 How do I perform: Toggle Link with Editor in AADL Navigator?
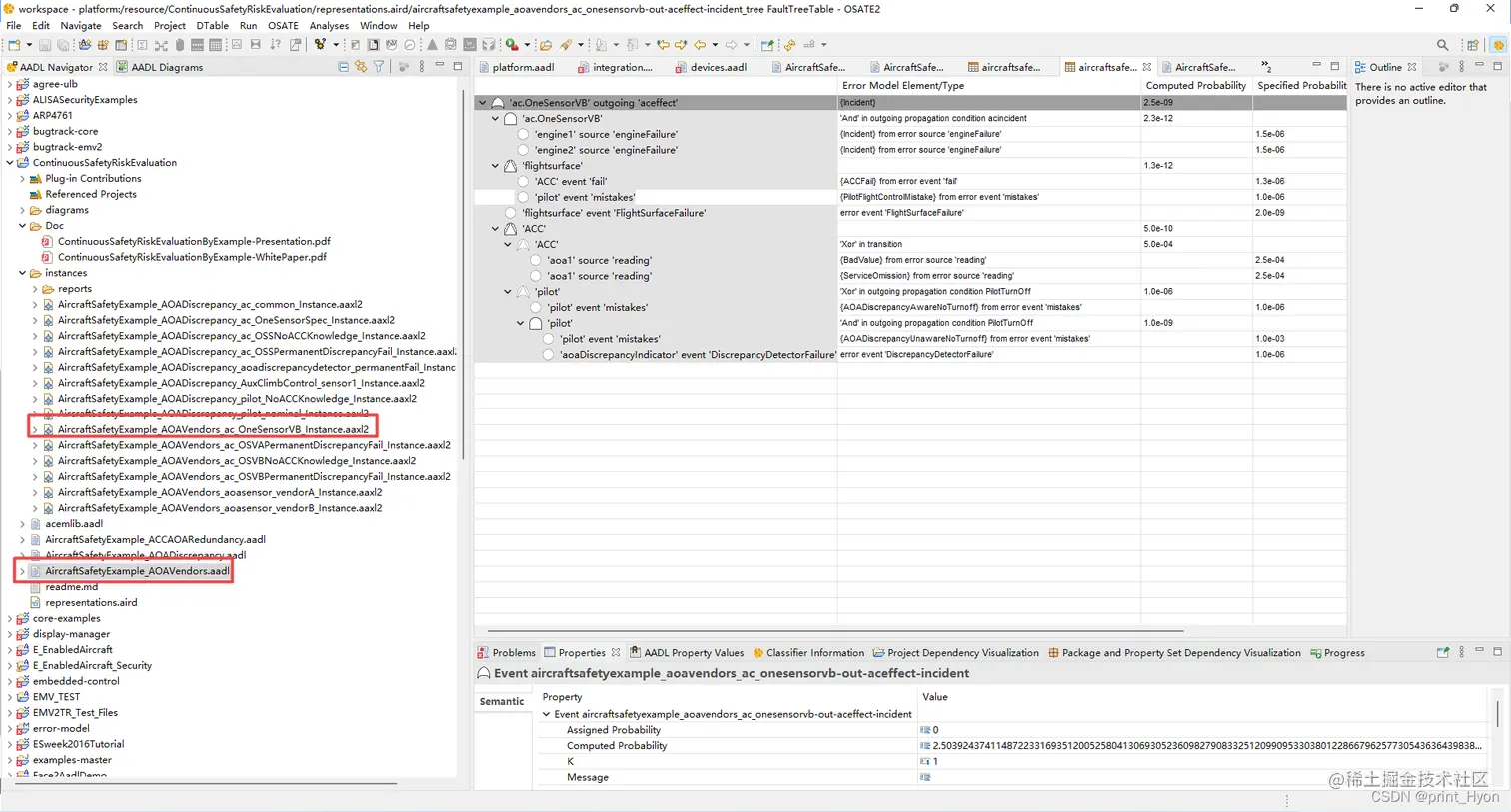point(361,67)
